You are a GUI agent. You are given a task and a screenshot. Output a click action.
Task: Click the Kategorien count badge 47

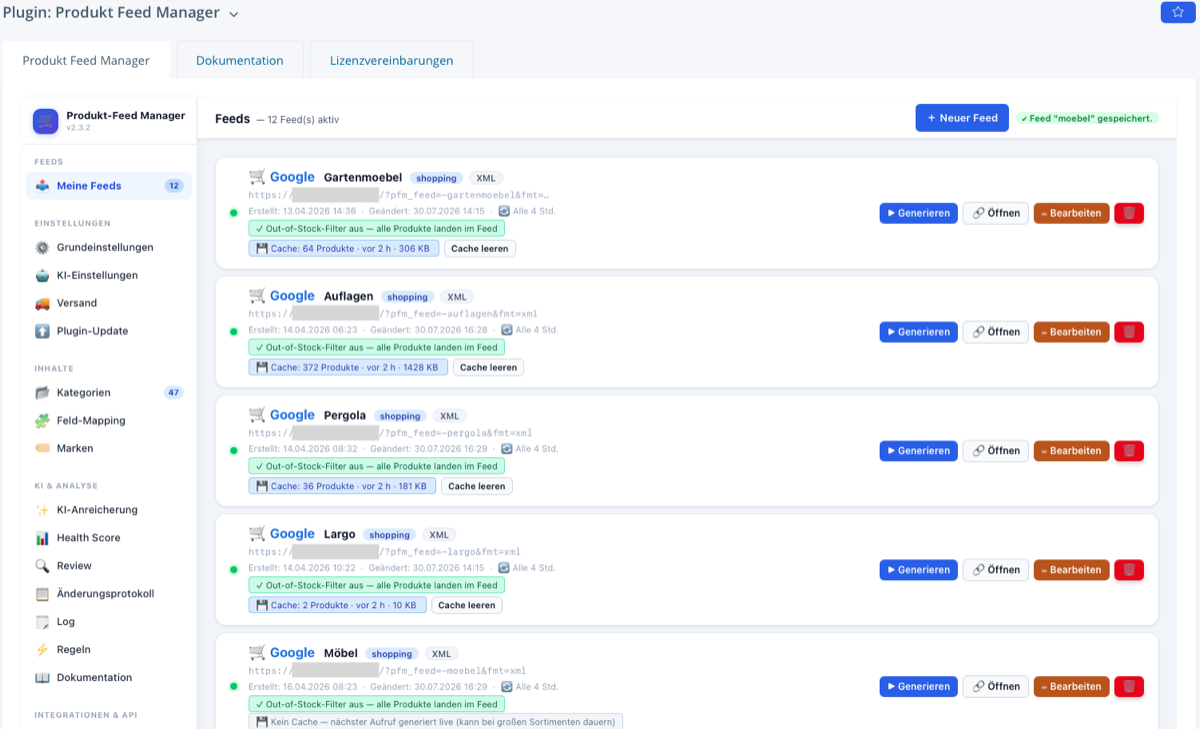coord(174,393)
